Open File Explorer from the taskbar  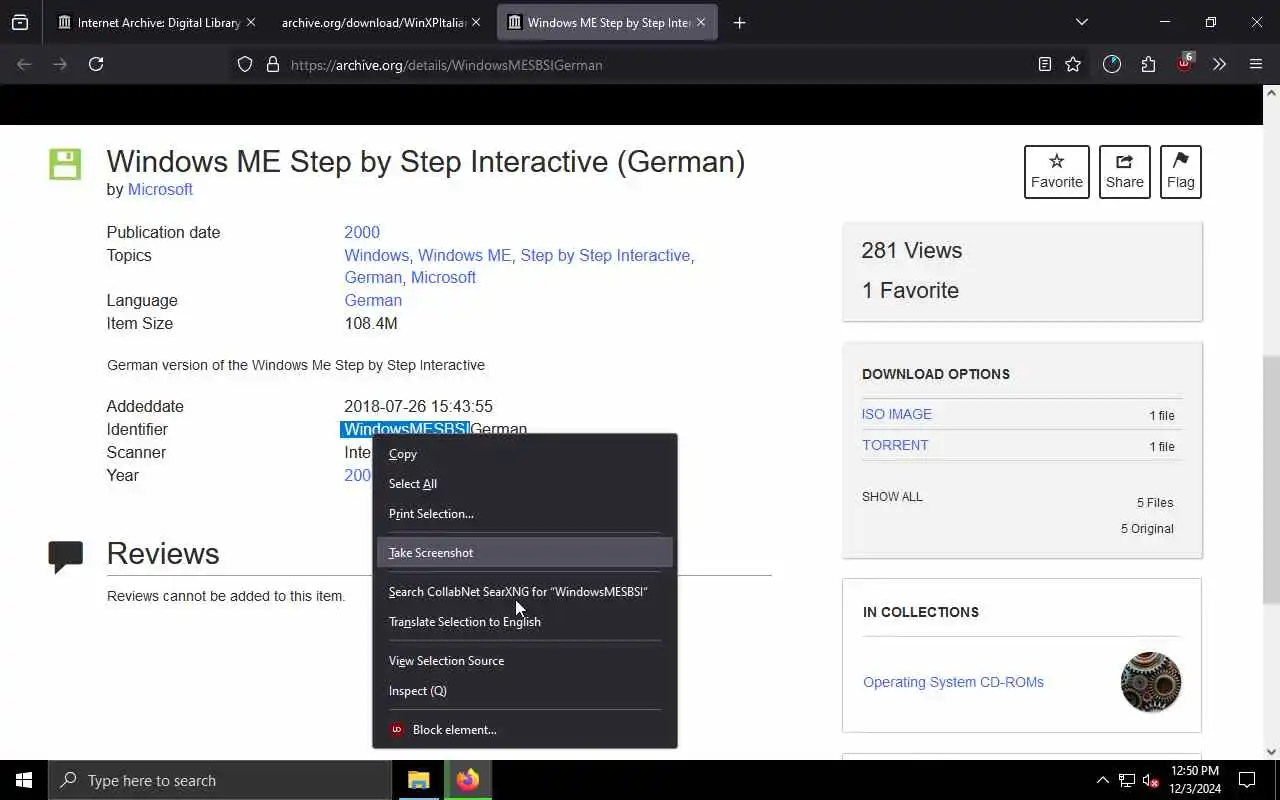[x=419, y=780]
